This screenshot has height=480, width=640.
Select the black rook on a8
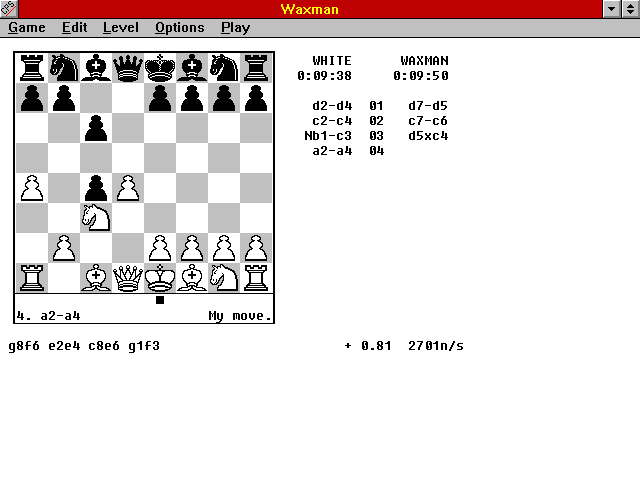(32, 68)
